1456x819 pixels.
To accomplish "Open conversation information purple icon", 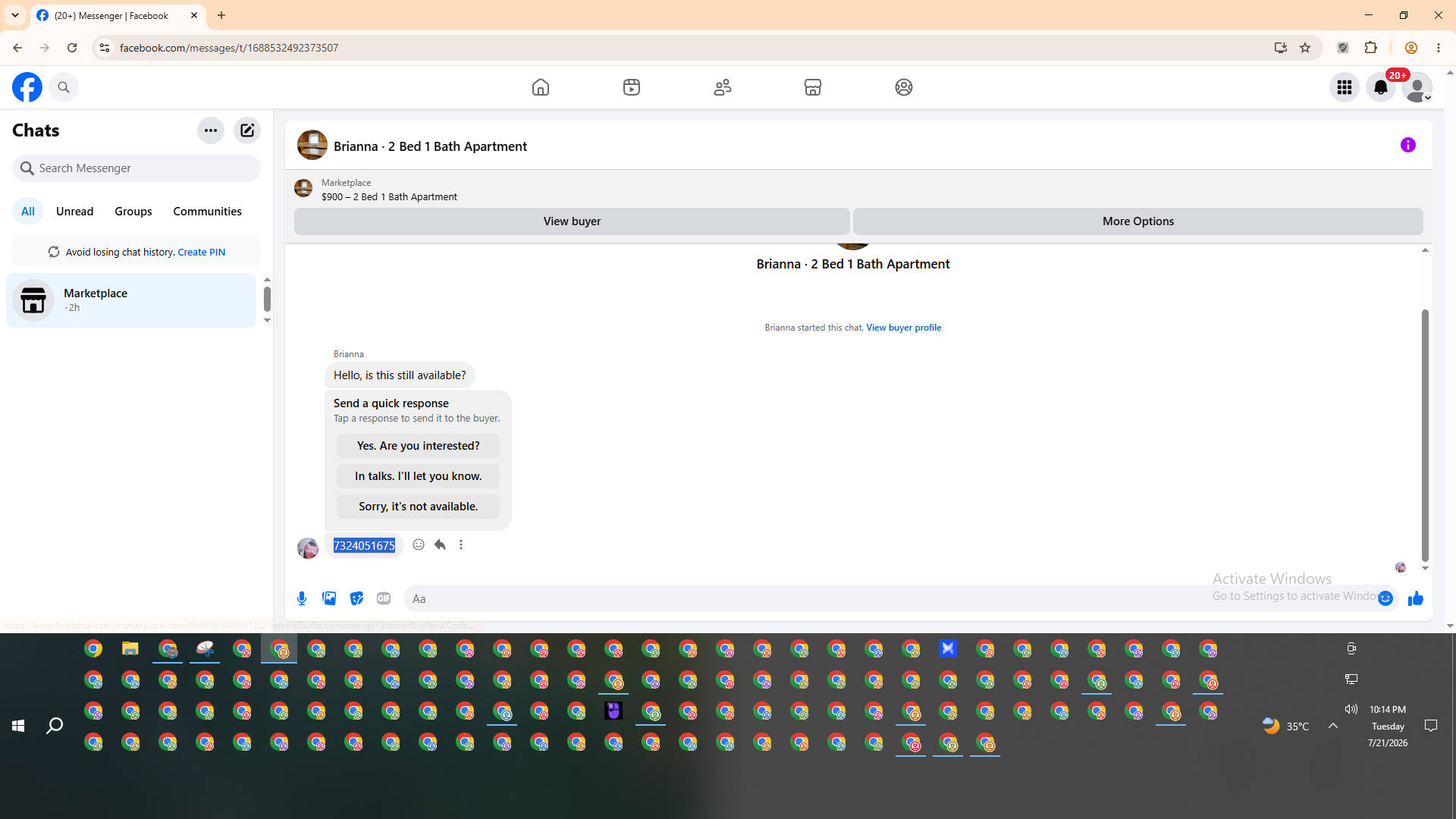I will point(1408,145).
